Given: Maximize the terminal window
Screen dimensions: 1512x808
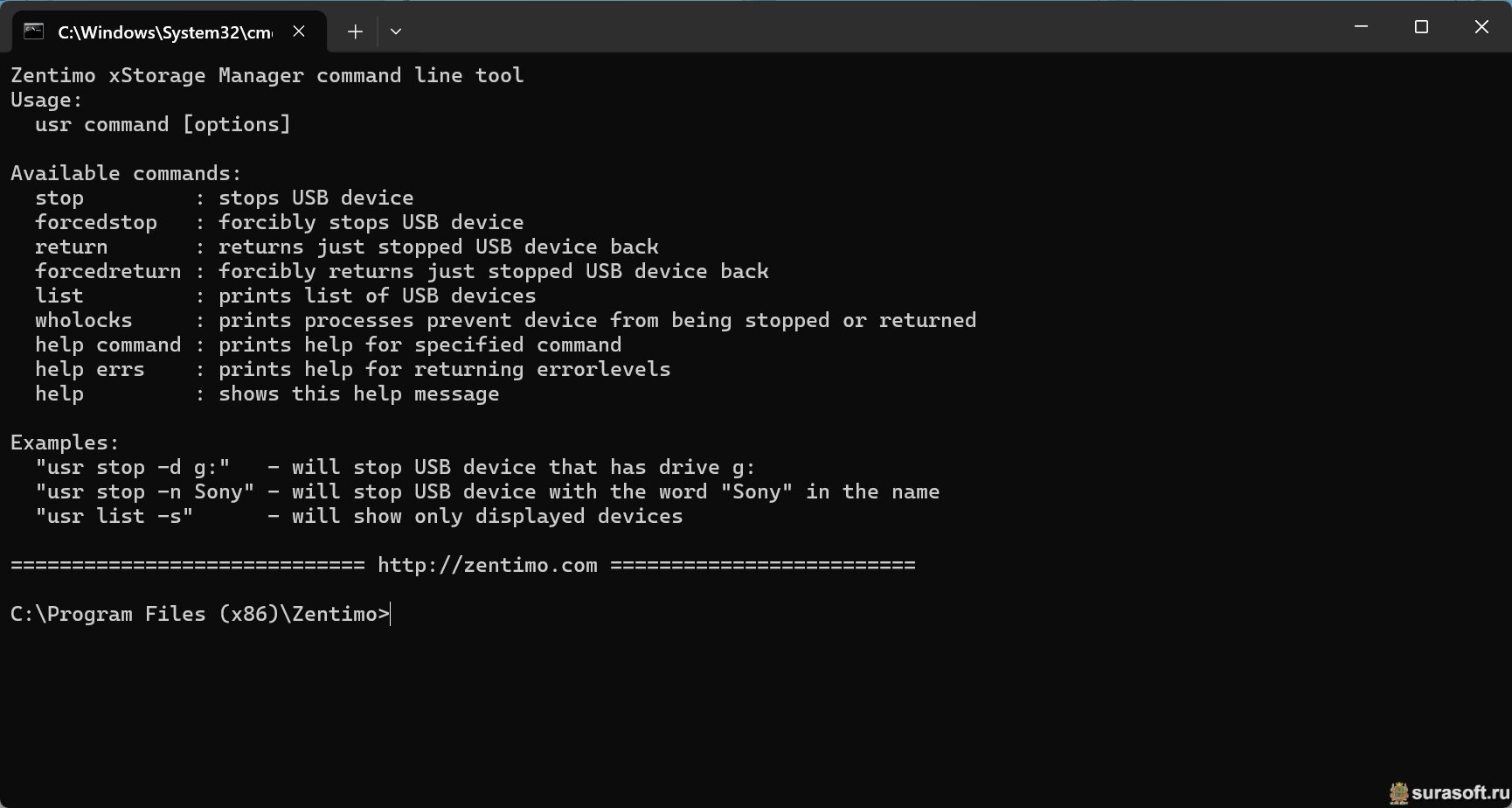Looking at the screenshot, I should tap(1421, 27).
